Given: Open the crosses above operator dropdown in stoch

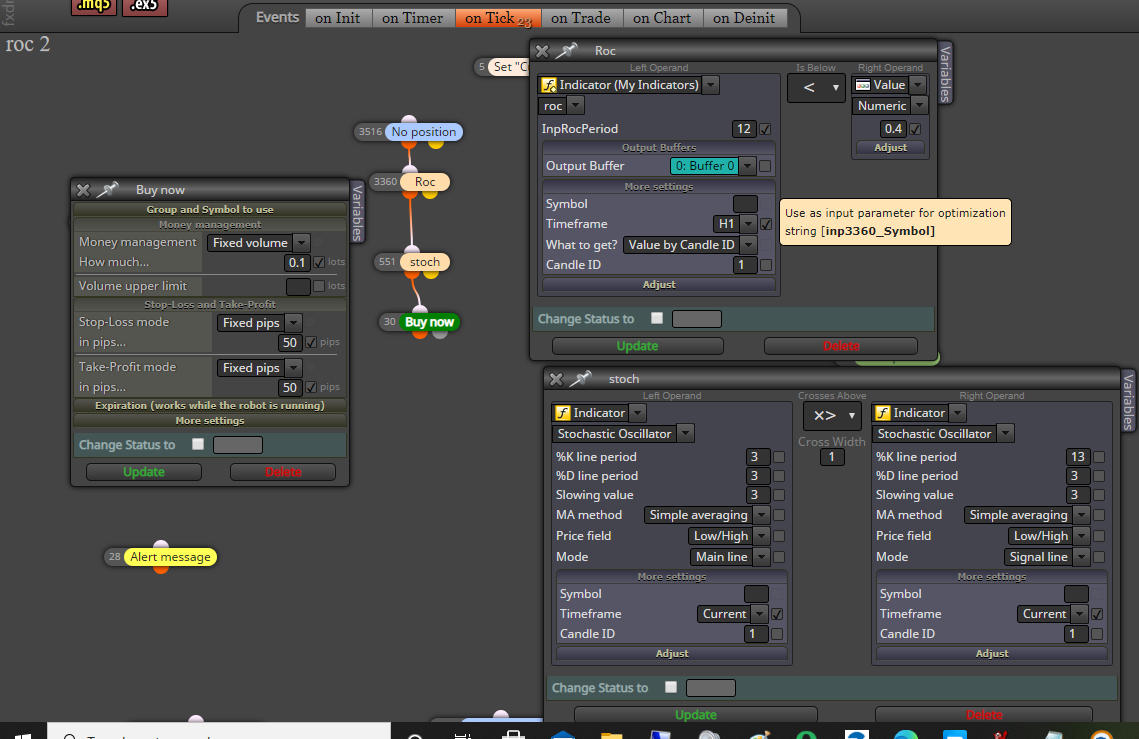Looking at the screenshot, I should click(832, 416).
